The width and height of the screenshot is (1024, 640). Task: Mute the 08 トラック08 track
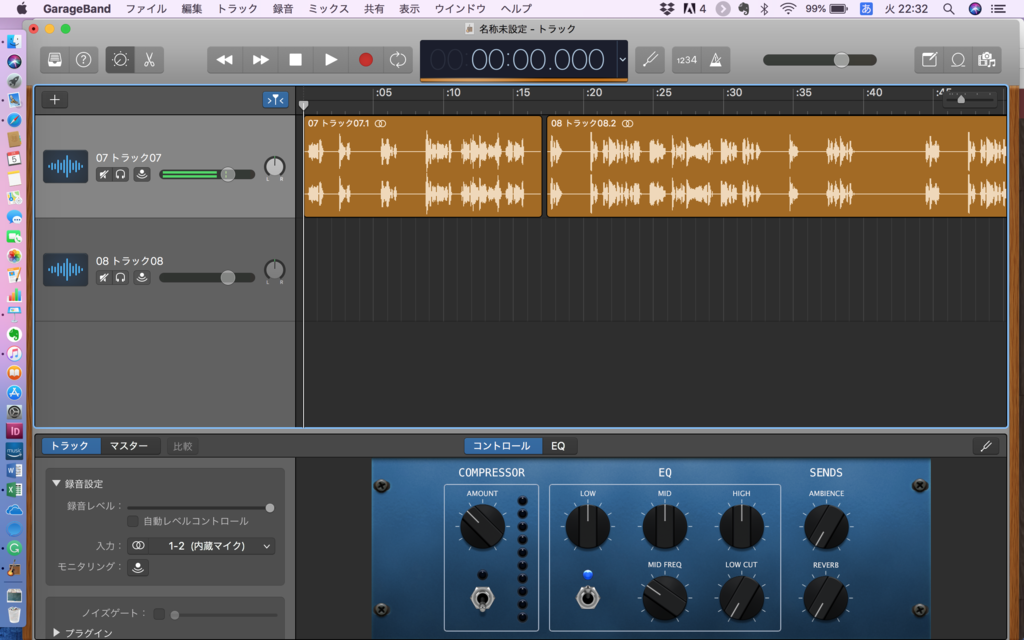[x=104, y=278]
